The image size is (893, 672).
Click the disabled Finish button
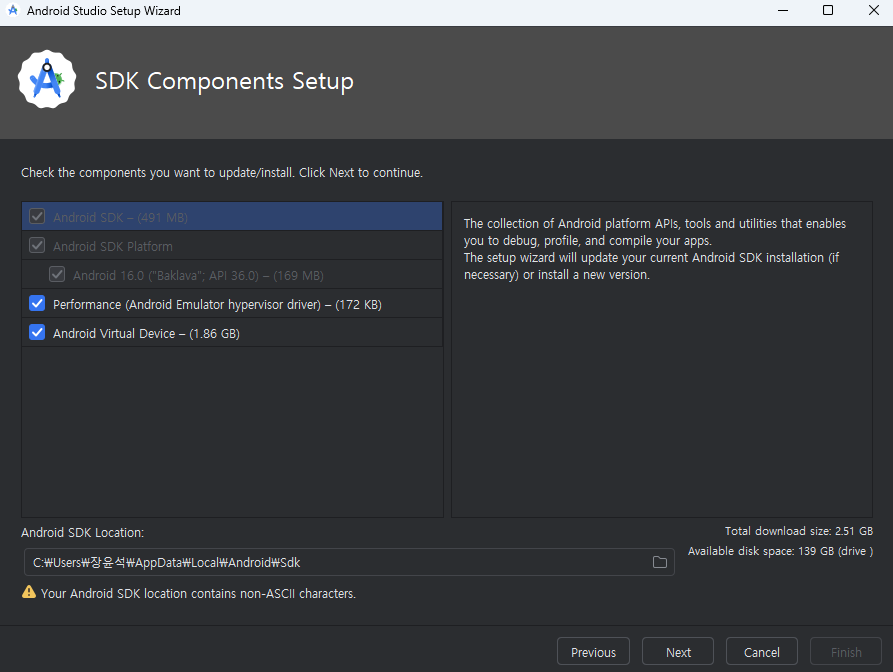pyautogui.click(x=846, y=651)
